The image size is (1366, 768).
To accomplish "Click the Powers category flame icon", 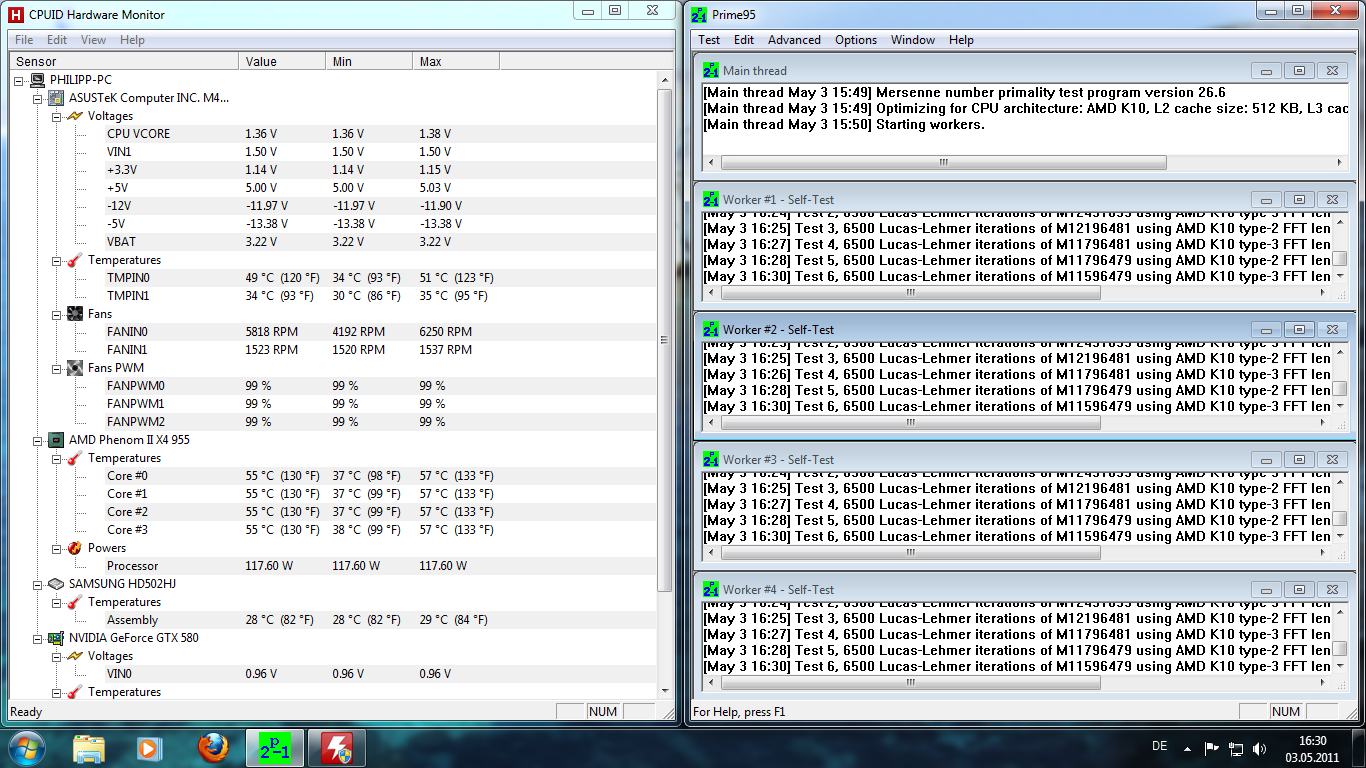I will point(75,548).
